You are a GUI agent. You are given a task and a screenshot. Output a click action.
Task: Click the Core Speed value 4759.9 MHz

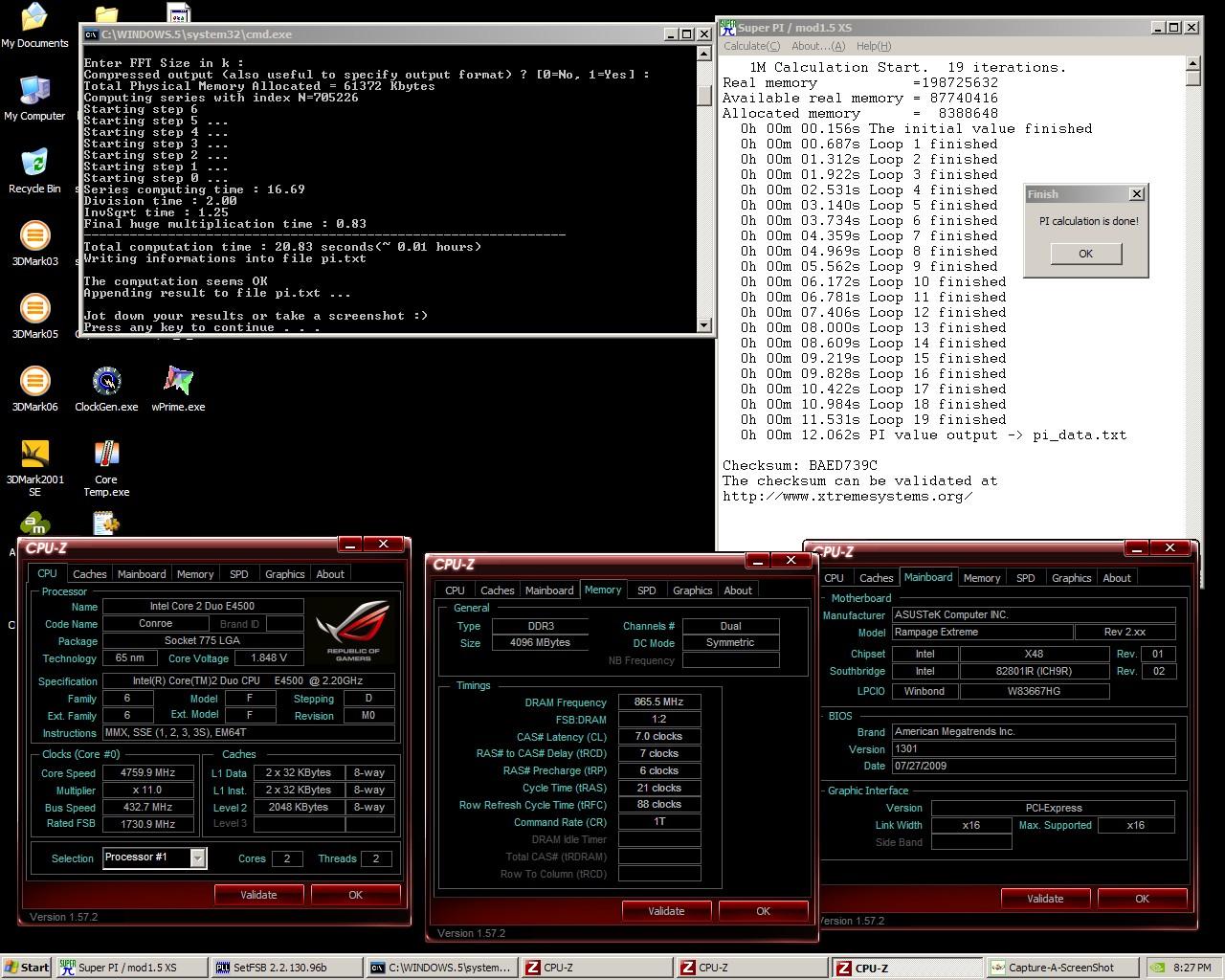point(146,772)
